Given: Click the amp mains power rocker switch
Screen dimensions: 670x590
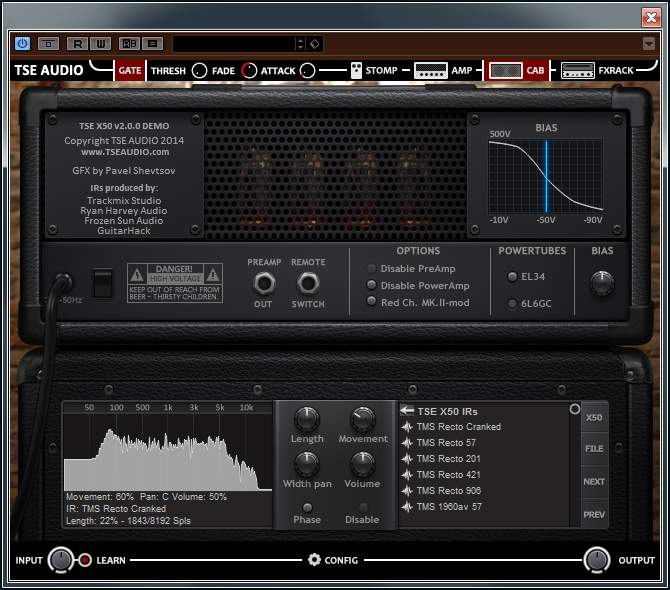Looking at the screenshot, I should coord(102,284).
